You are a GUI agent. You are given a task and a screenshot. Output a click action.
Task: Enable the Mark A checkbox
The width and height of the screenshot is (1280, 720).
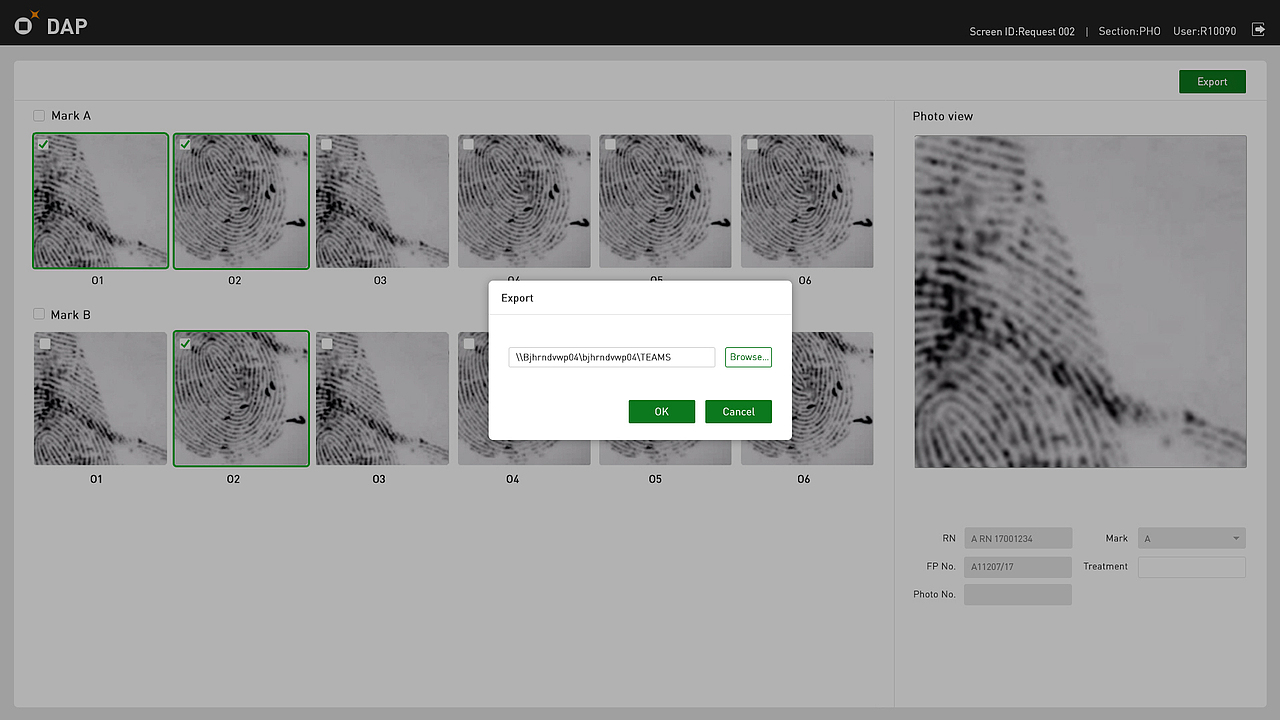pyautogui.click(x=38, y=115)
